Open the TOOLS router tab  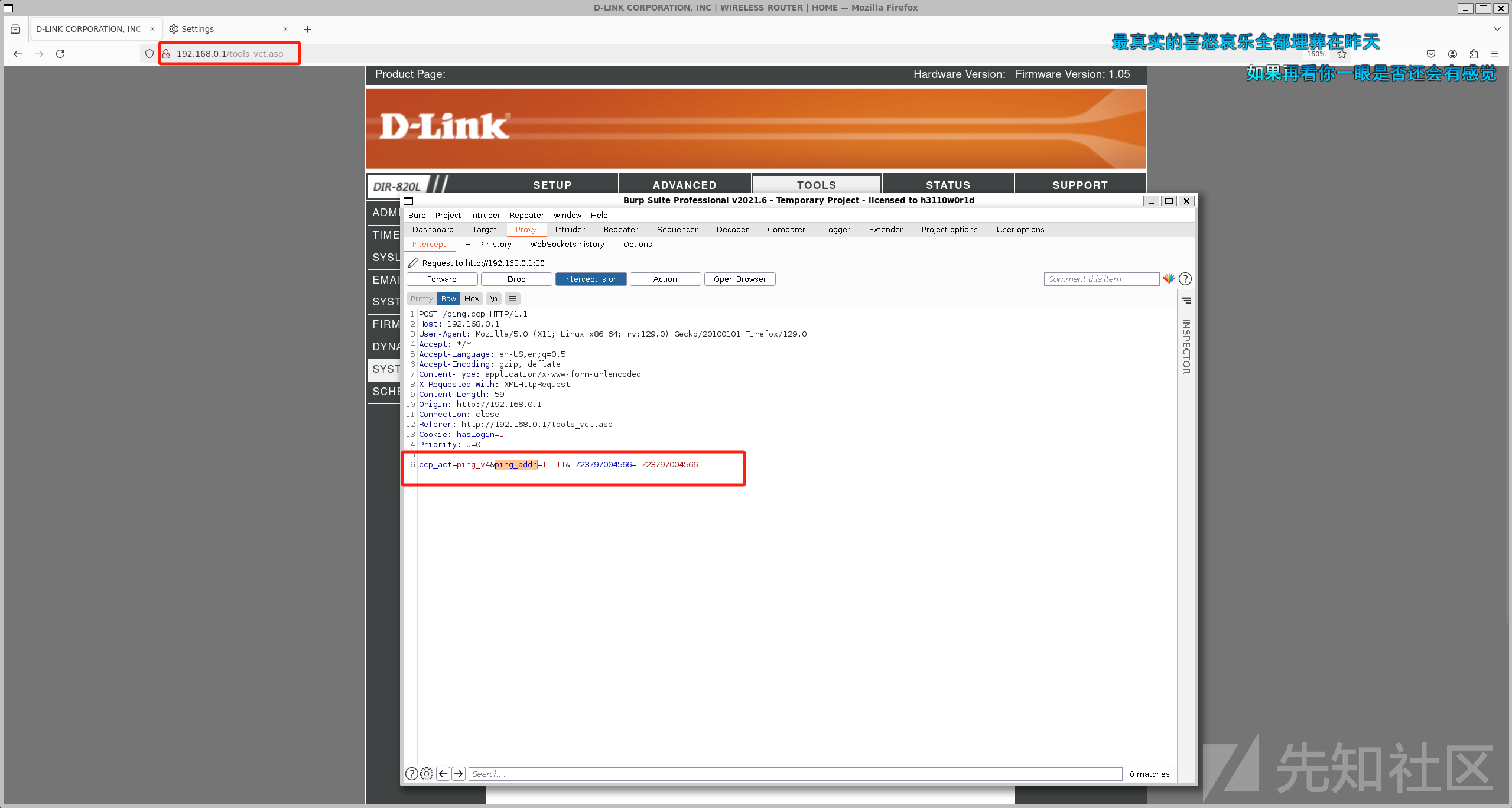coord(817,184)
